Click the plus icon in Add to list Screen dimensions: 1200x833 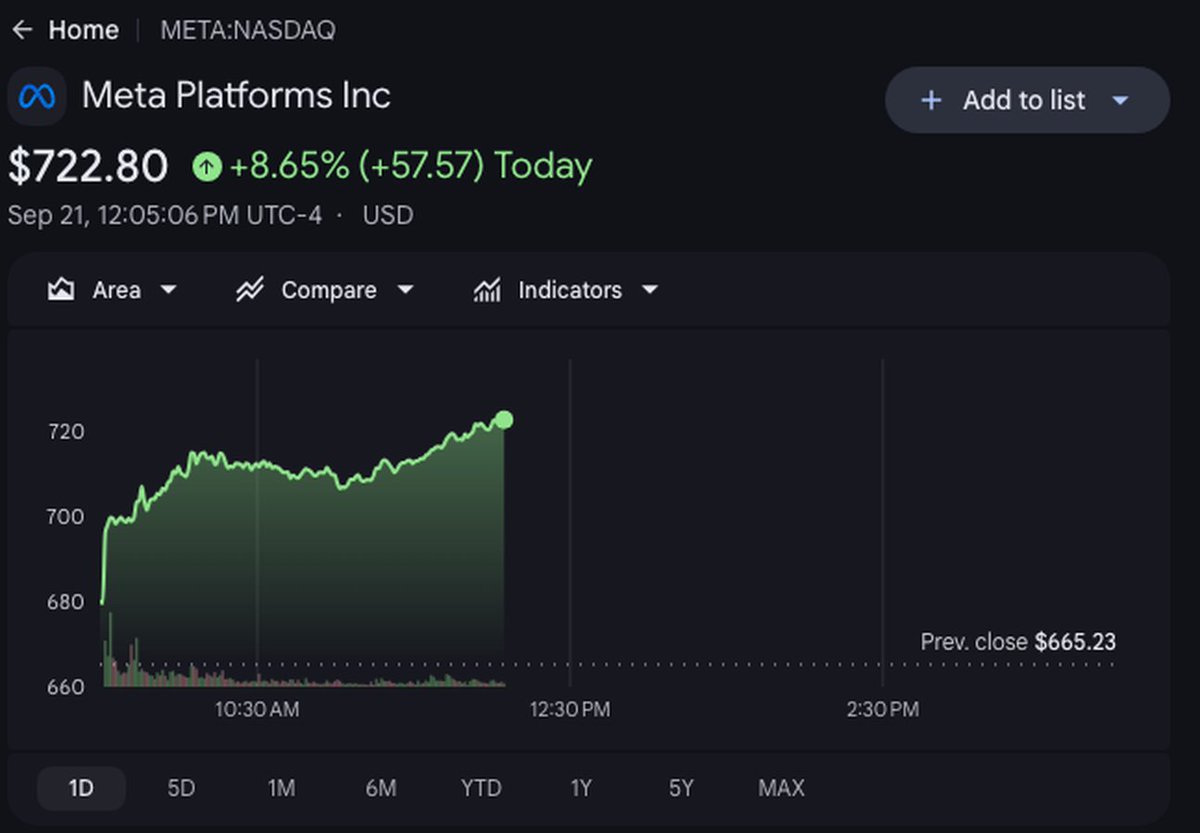point(931,100)
